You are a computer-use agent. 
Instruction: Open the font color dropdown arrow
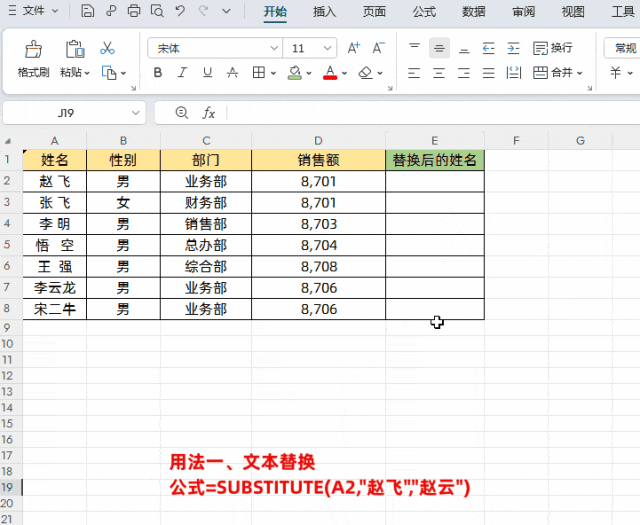[x=344, y=73]
